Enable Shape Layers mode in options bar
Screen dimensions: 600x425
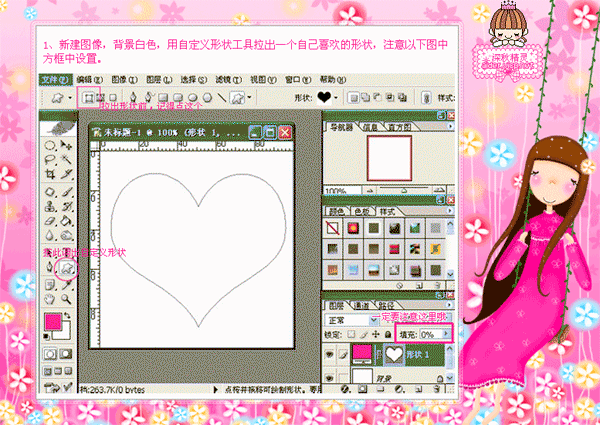tap(88, 98)
